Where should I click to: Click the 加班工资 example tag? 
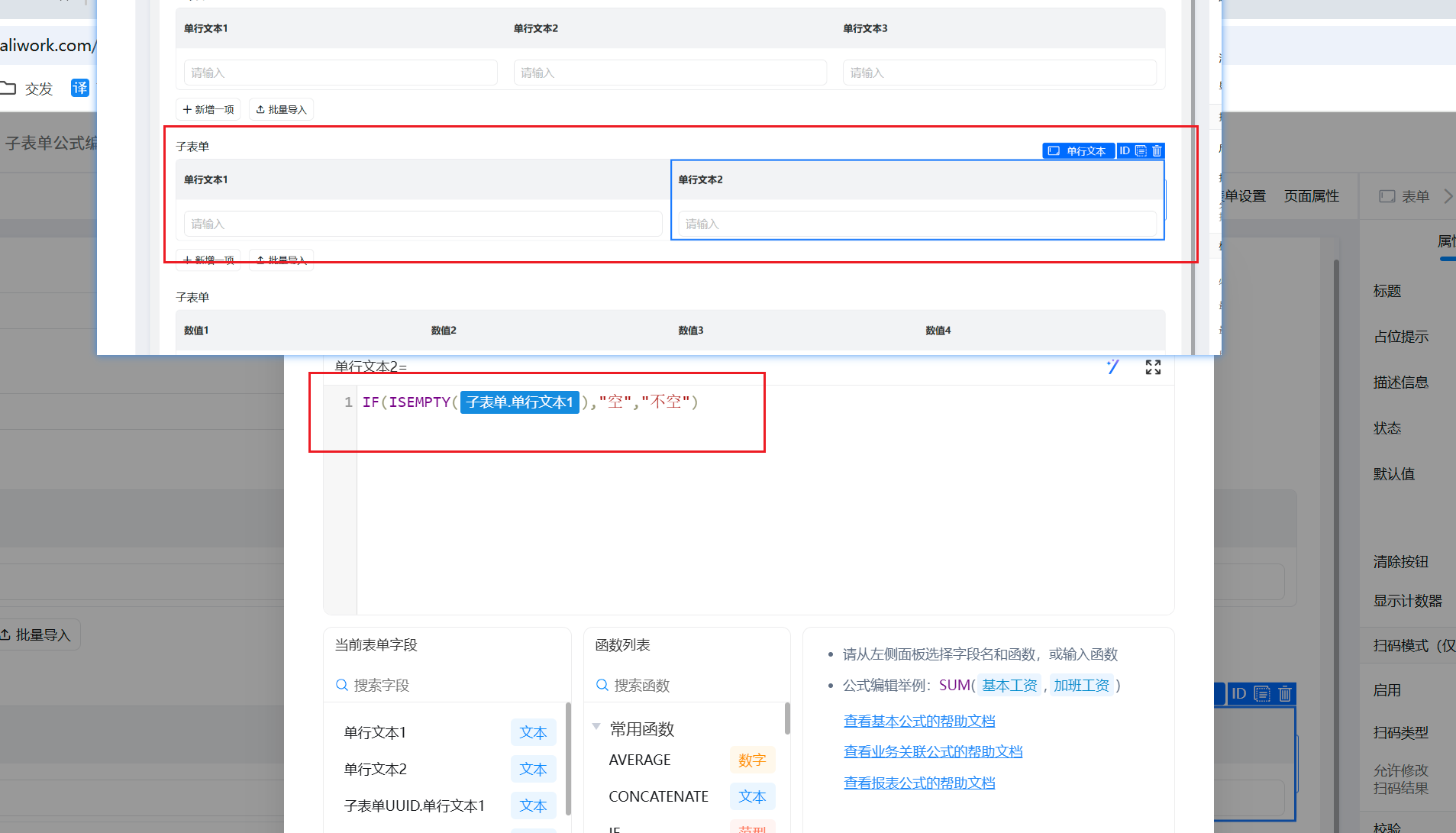coord(1081,685)
